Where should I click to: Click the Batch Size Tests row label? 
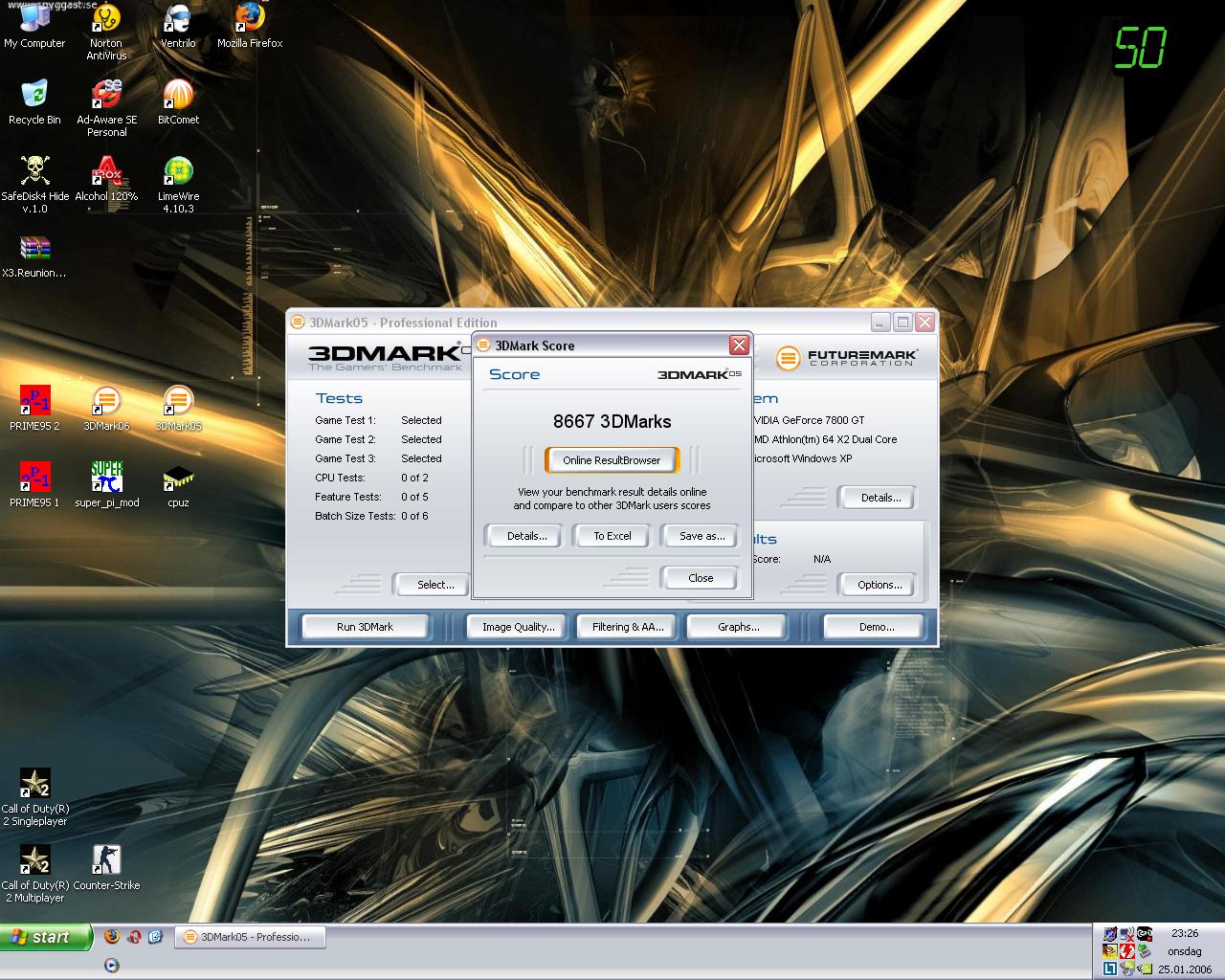click(x=355, y=516)
